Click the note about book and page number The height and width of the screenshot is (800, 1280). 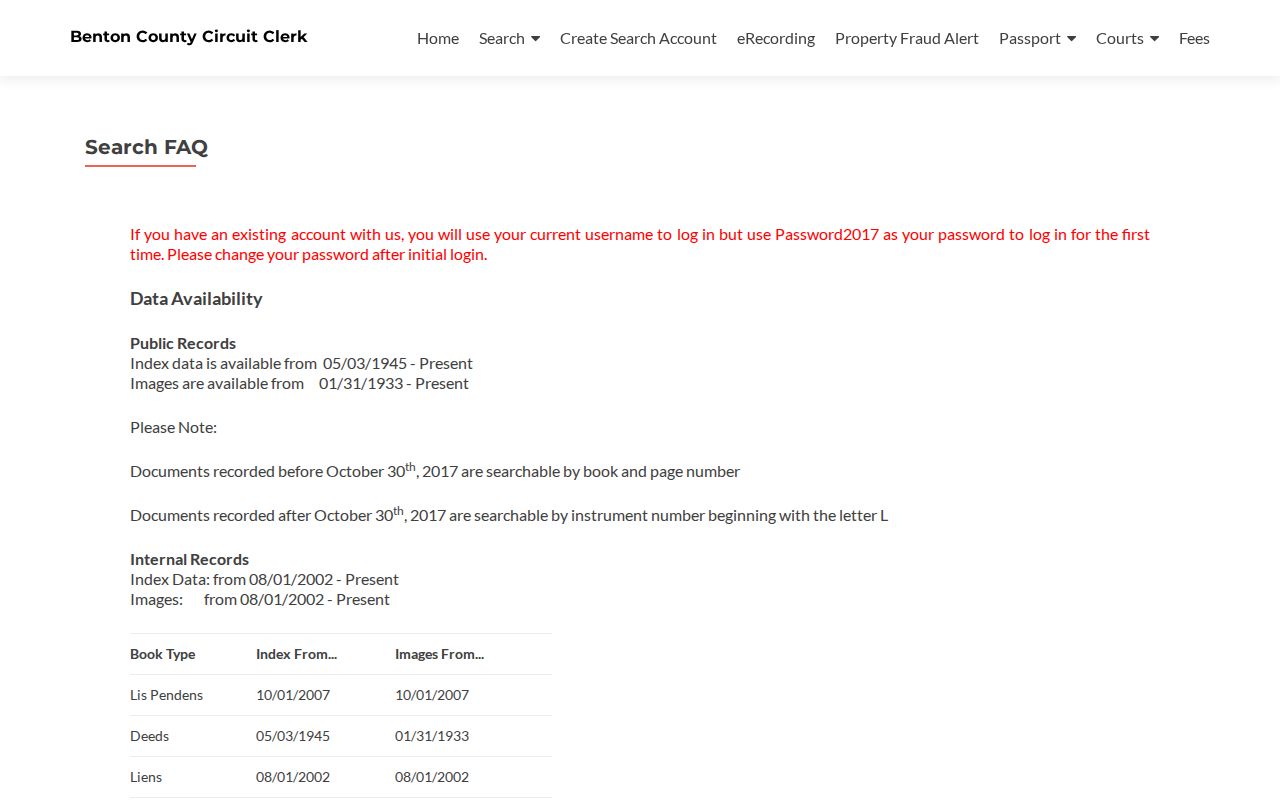click(435, 470)
